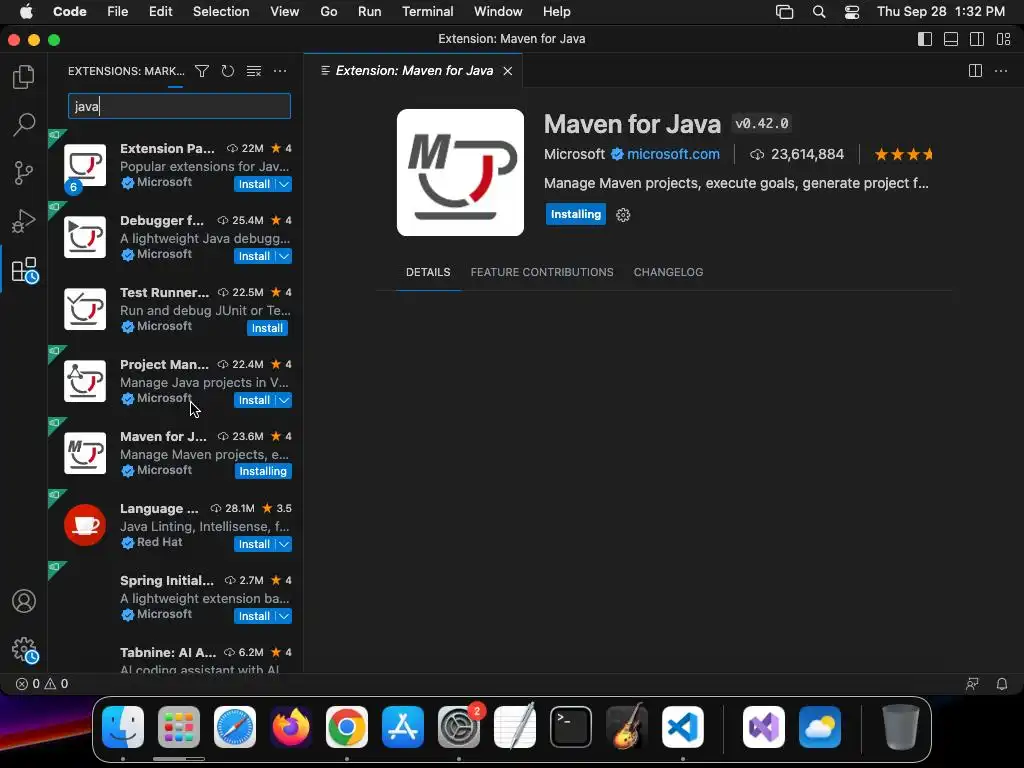Open the feedback icon in status bar
Viewport: 1024px width, 768px height.
click(x=972, y=684)
